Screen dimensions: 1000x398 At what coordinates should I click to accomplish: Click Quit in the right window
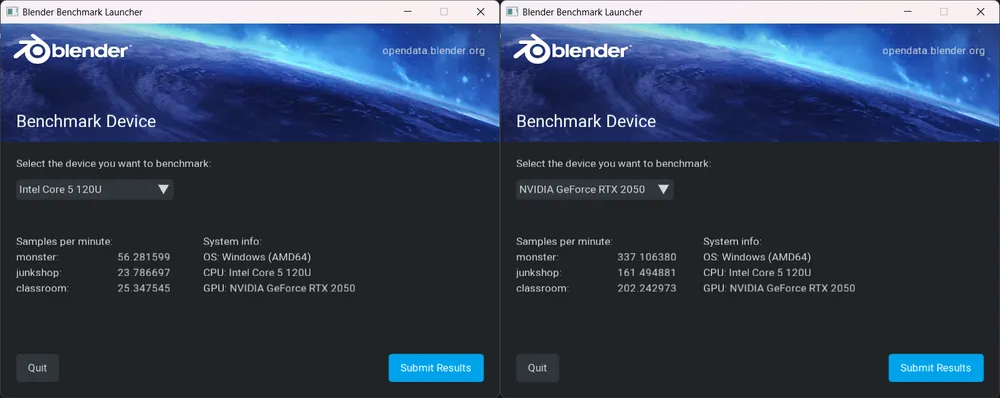[x=538, y=368]
